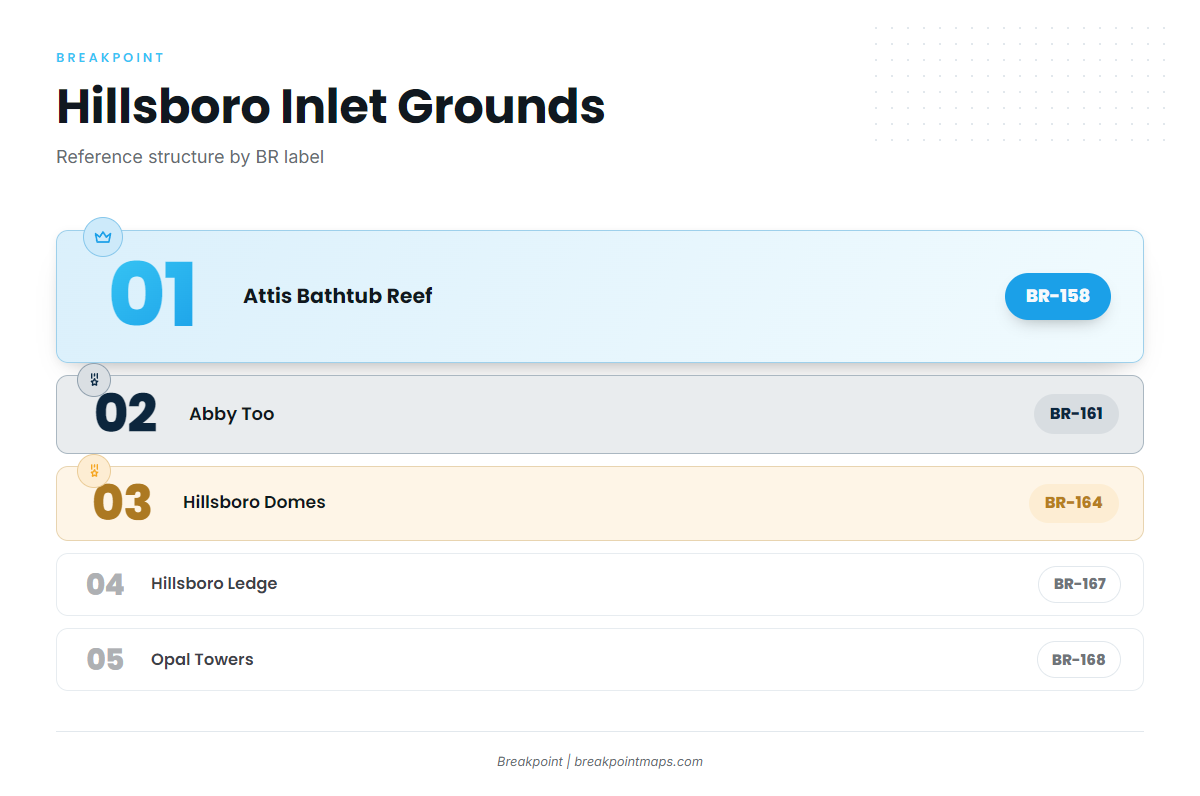The width and height of the screenshot is (1200, 796).
Task: Select the Opal Towers entry name
Action: [202, 660]
